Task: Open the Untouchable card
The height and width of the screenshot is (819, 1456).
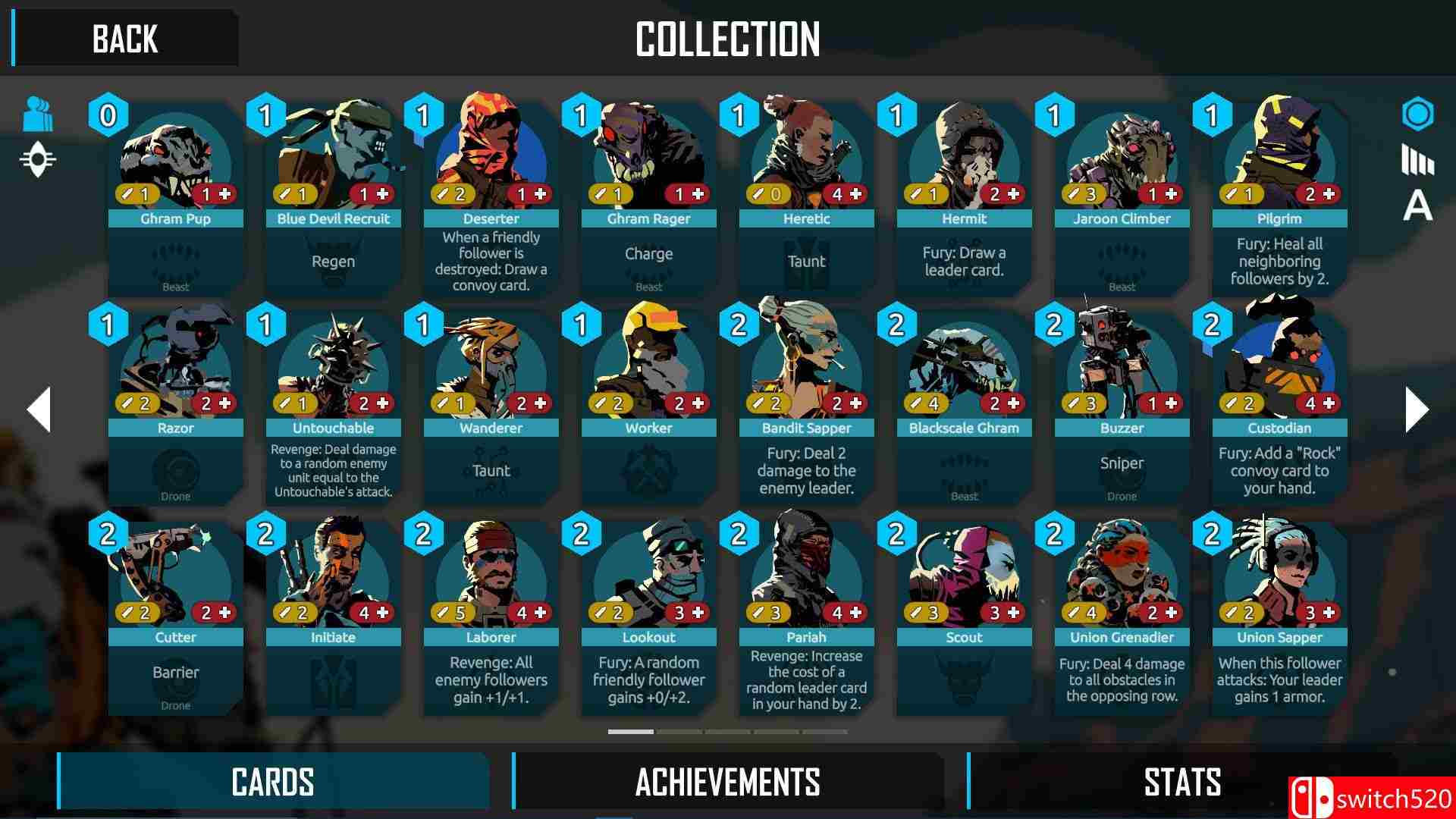Action: tap(333, 408)
